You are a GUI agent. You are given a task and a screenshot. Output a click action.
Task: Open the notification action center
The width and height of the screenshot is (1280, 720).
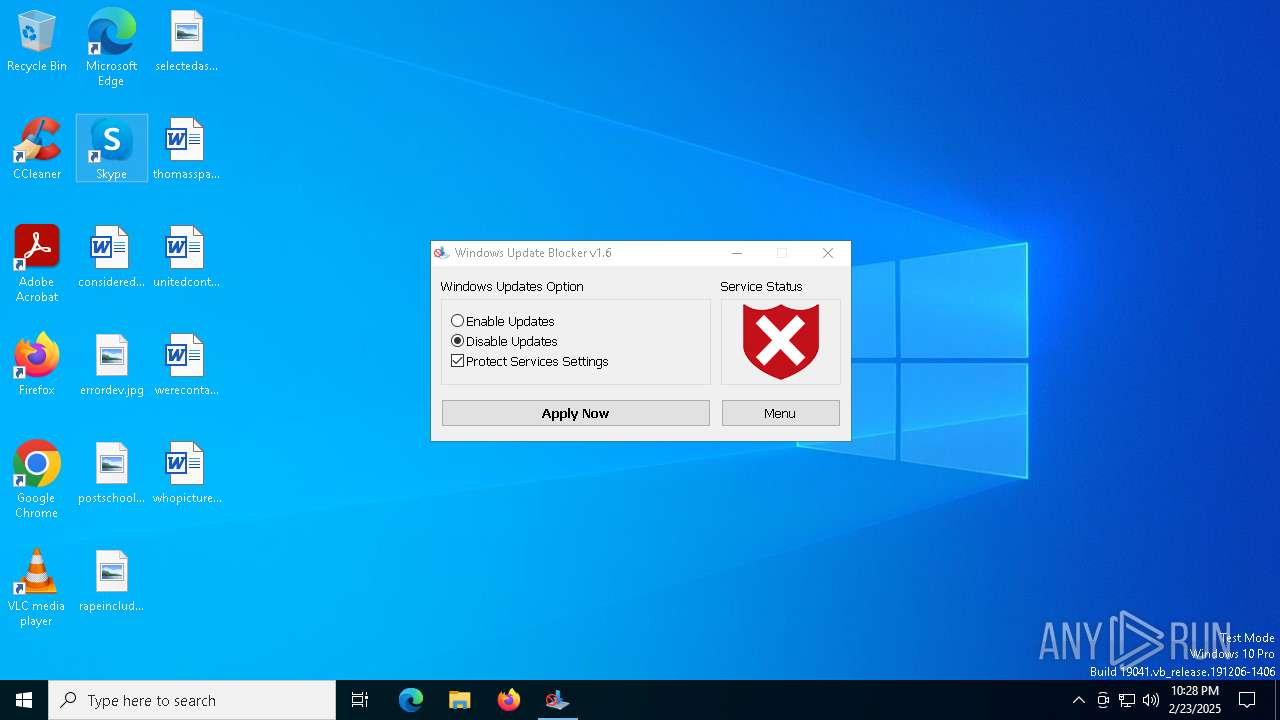tap(1247, 700)
